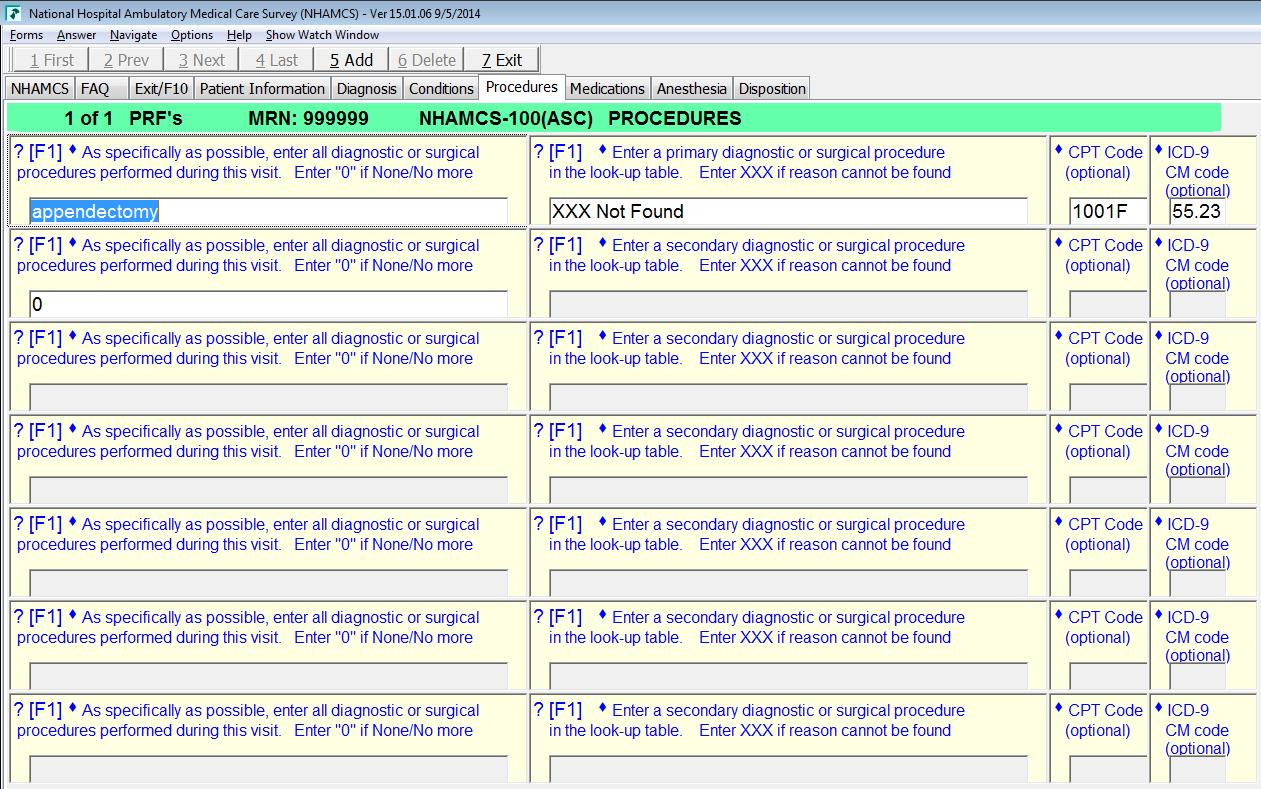Switch to the Medications tab
Viewport: 1261px width, 789px height.
pyautogui.click(x=607, y=89)
